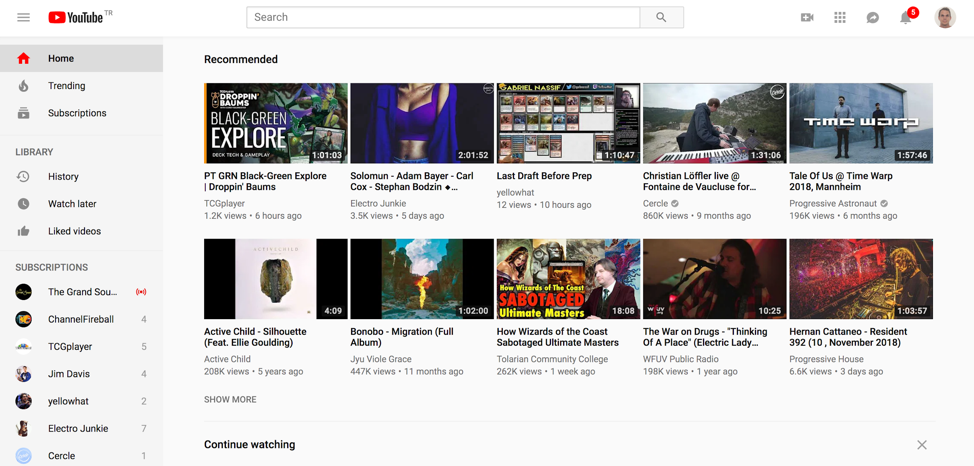Dismiss the Continue watching section

click(922, 445)
